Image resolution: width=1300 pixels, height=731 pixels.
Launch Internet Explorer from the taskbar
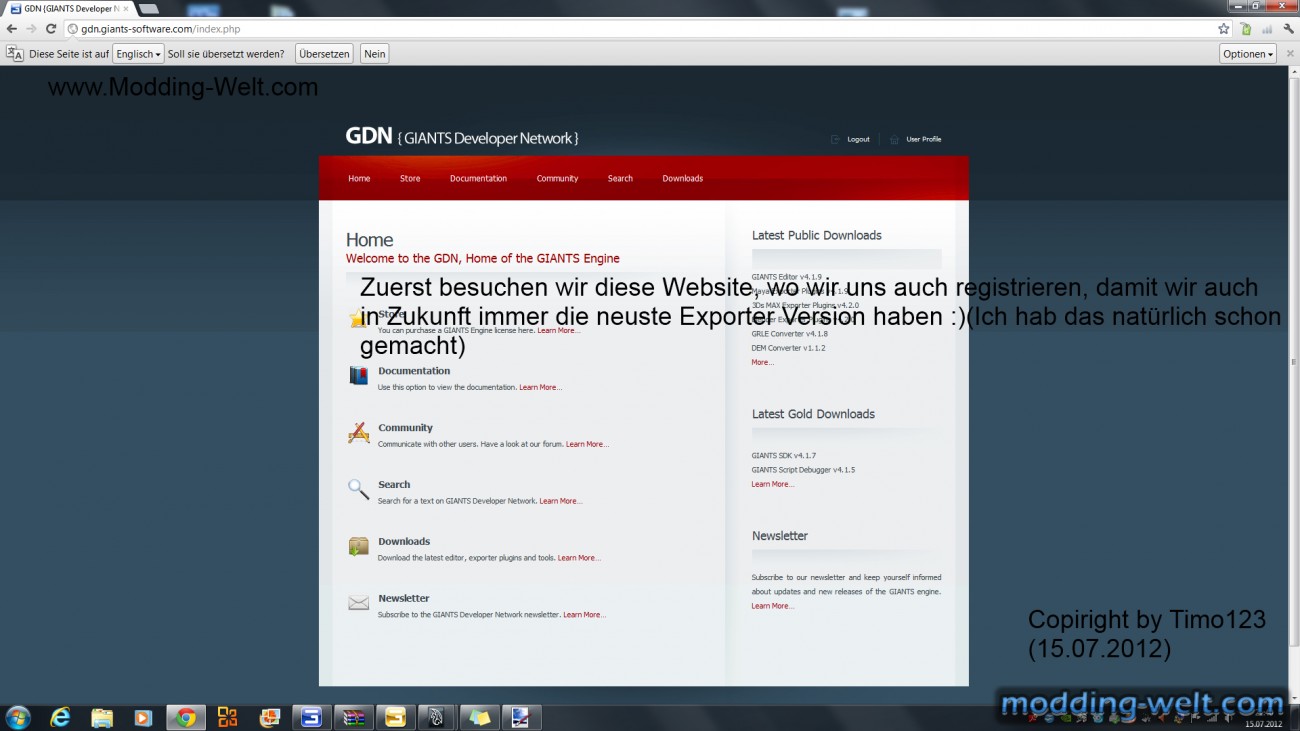pos(61,717)
